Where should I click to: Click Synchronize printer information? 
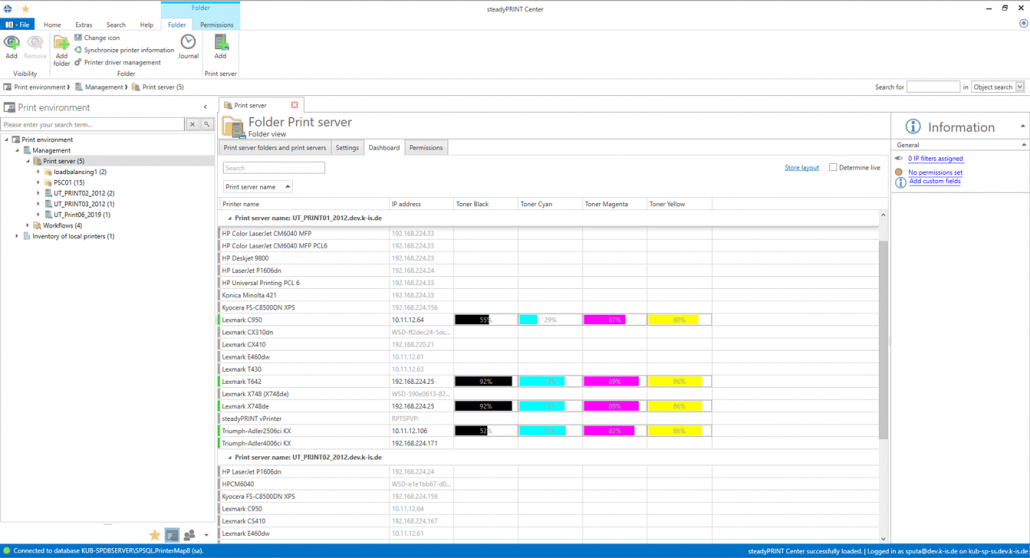tap(124, 50)
